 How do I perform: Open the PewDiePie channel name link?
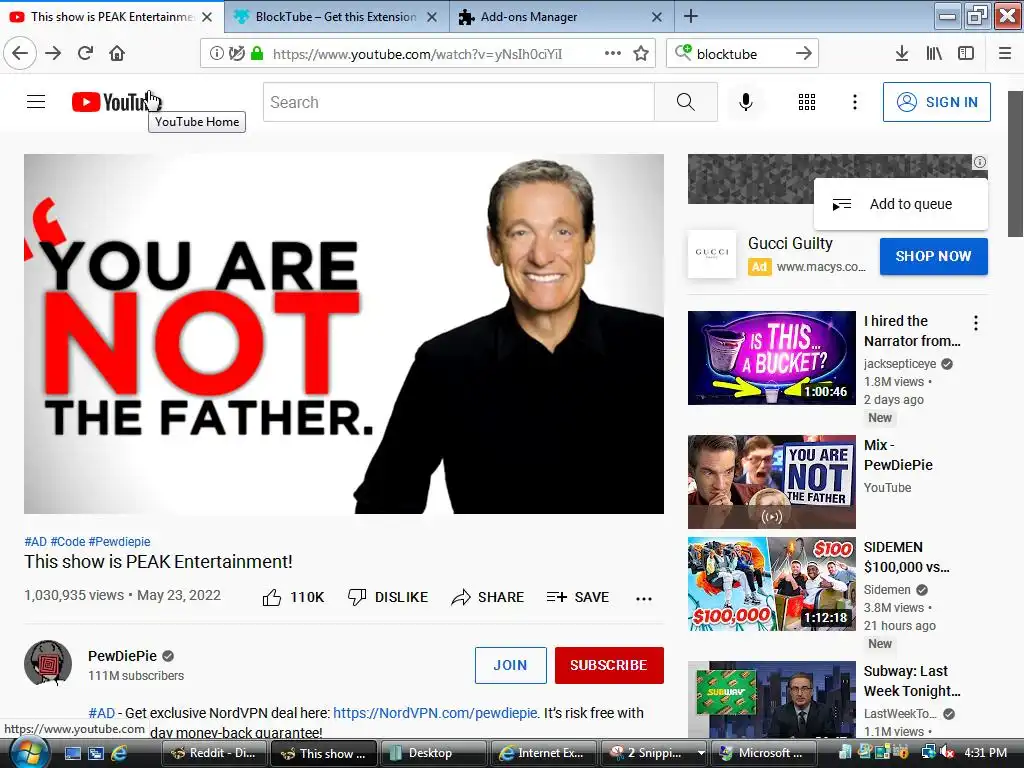(123, 656)
